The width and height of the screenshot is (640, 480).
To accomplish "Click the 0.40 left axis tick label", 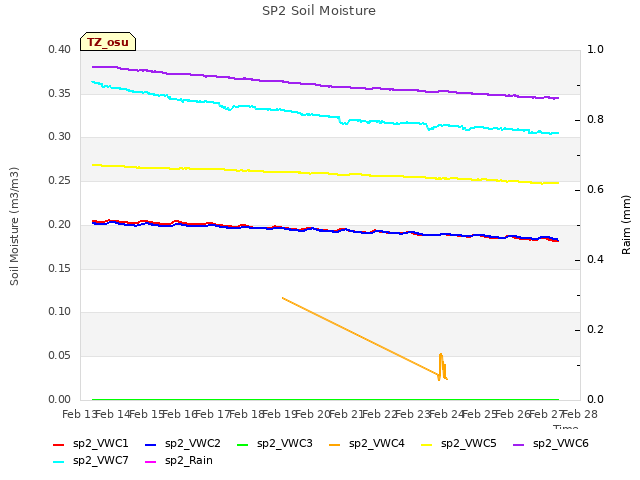I will 60,50.
